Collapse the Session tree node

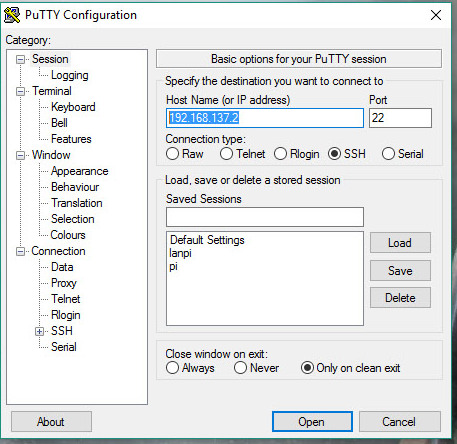(20, 60)
